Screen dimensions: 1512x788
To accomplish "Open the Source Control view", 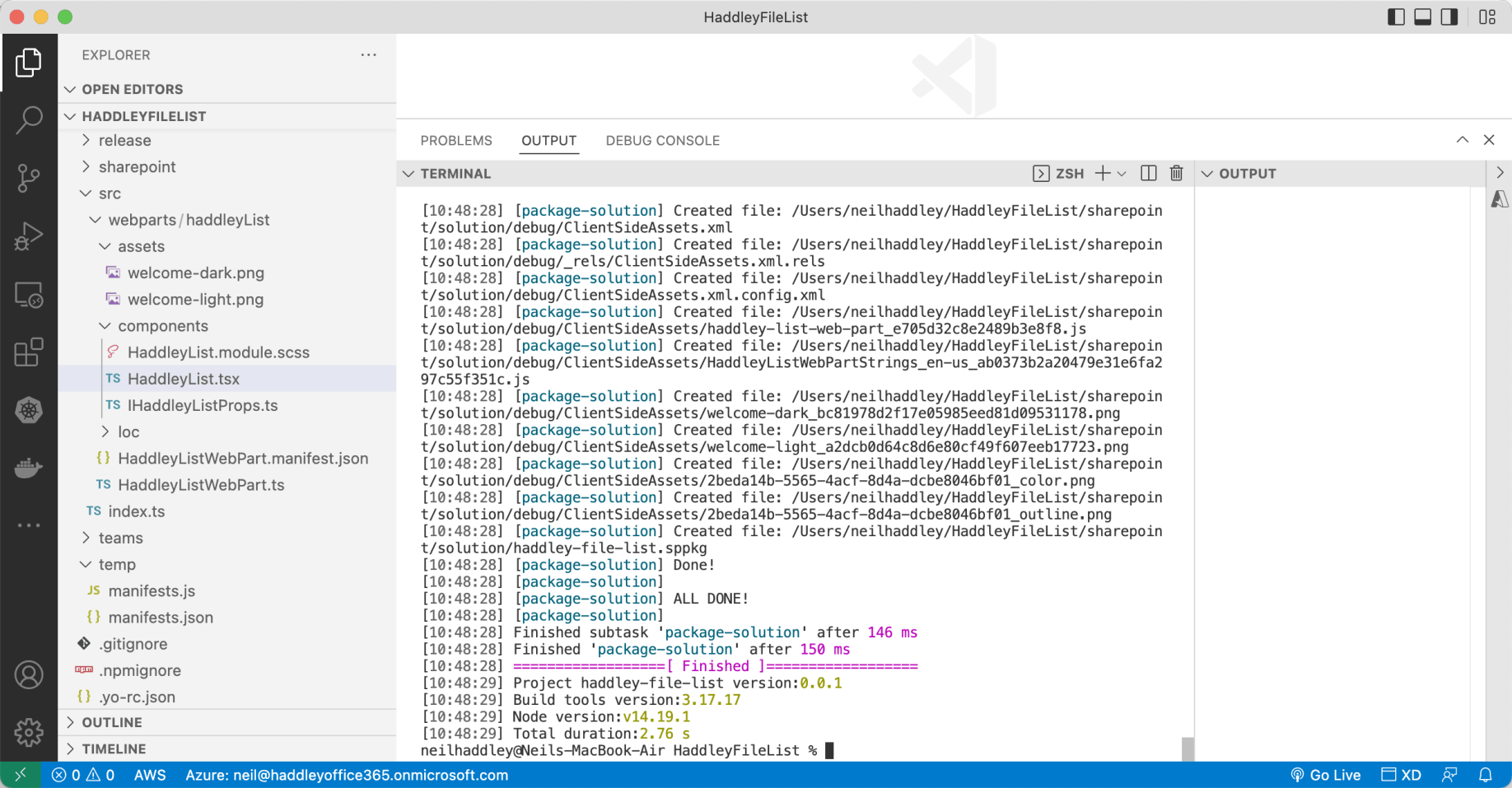I will click(x=29, y=178).
